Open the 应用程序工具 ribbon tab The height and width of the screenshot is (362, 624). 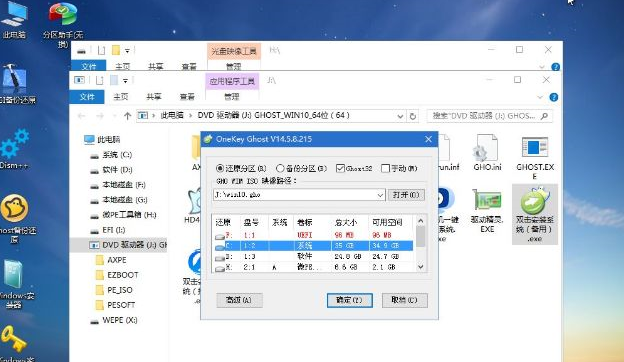[x=232, y=81]
